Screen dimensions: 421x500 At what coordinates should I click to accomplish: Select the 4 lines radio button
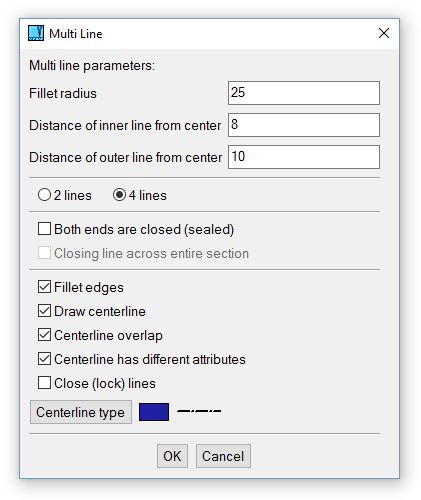point(119,195)
